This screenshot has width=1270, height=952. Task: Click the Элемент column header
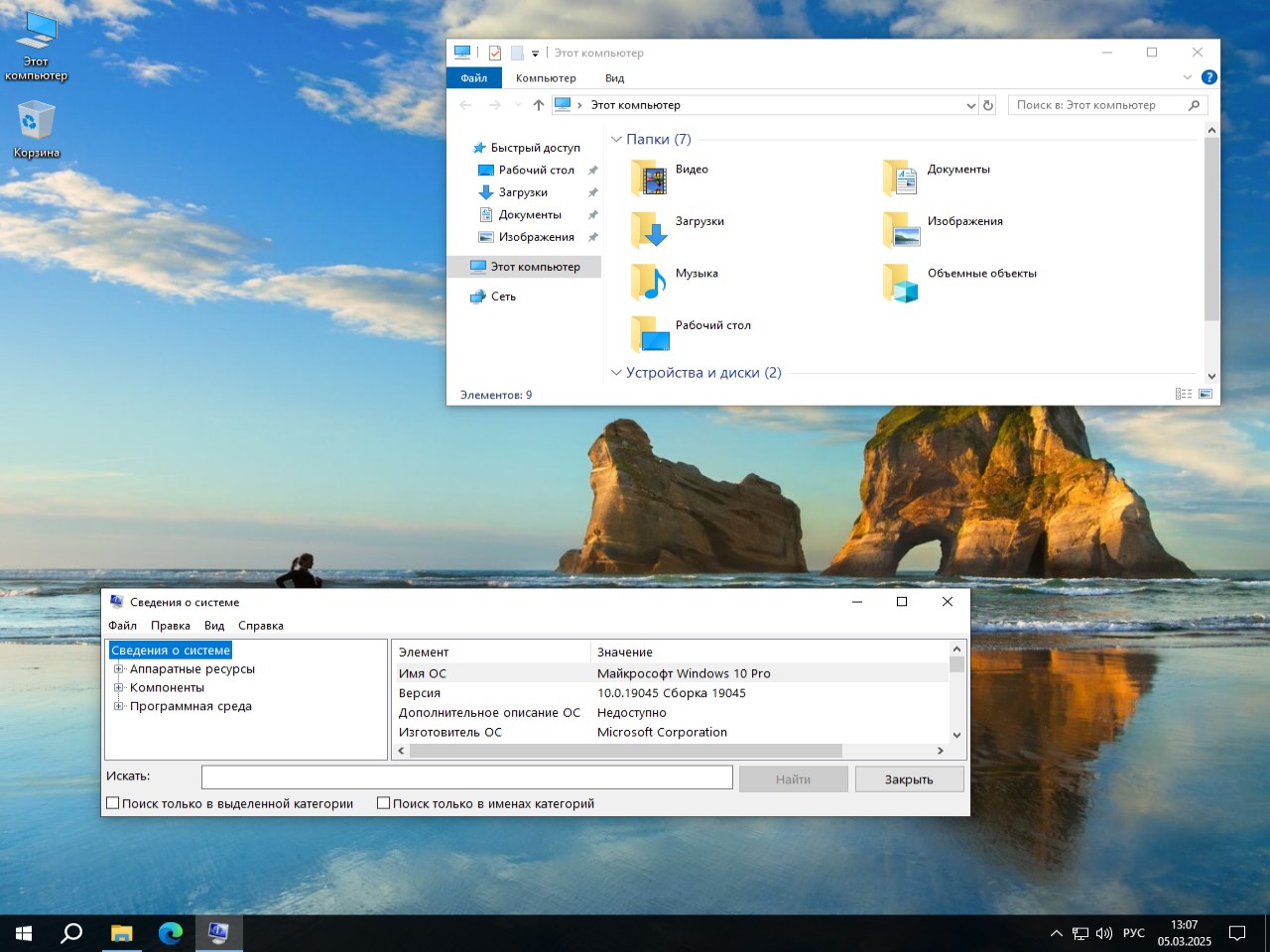424,653
